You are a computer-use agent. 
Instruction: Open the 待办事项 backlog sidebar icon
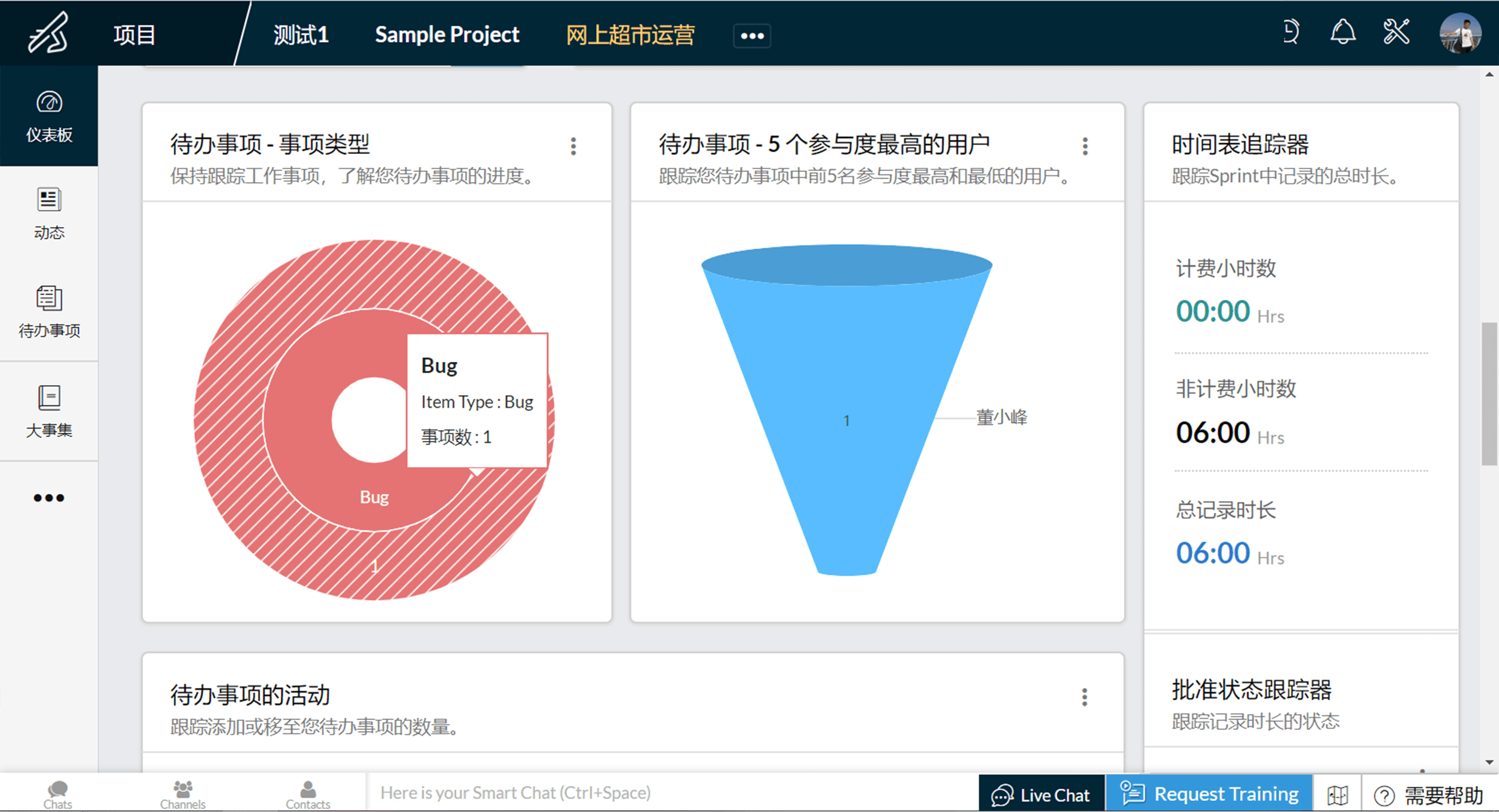coord(49,312)
